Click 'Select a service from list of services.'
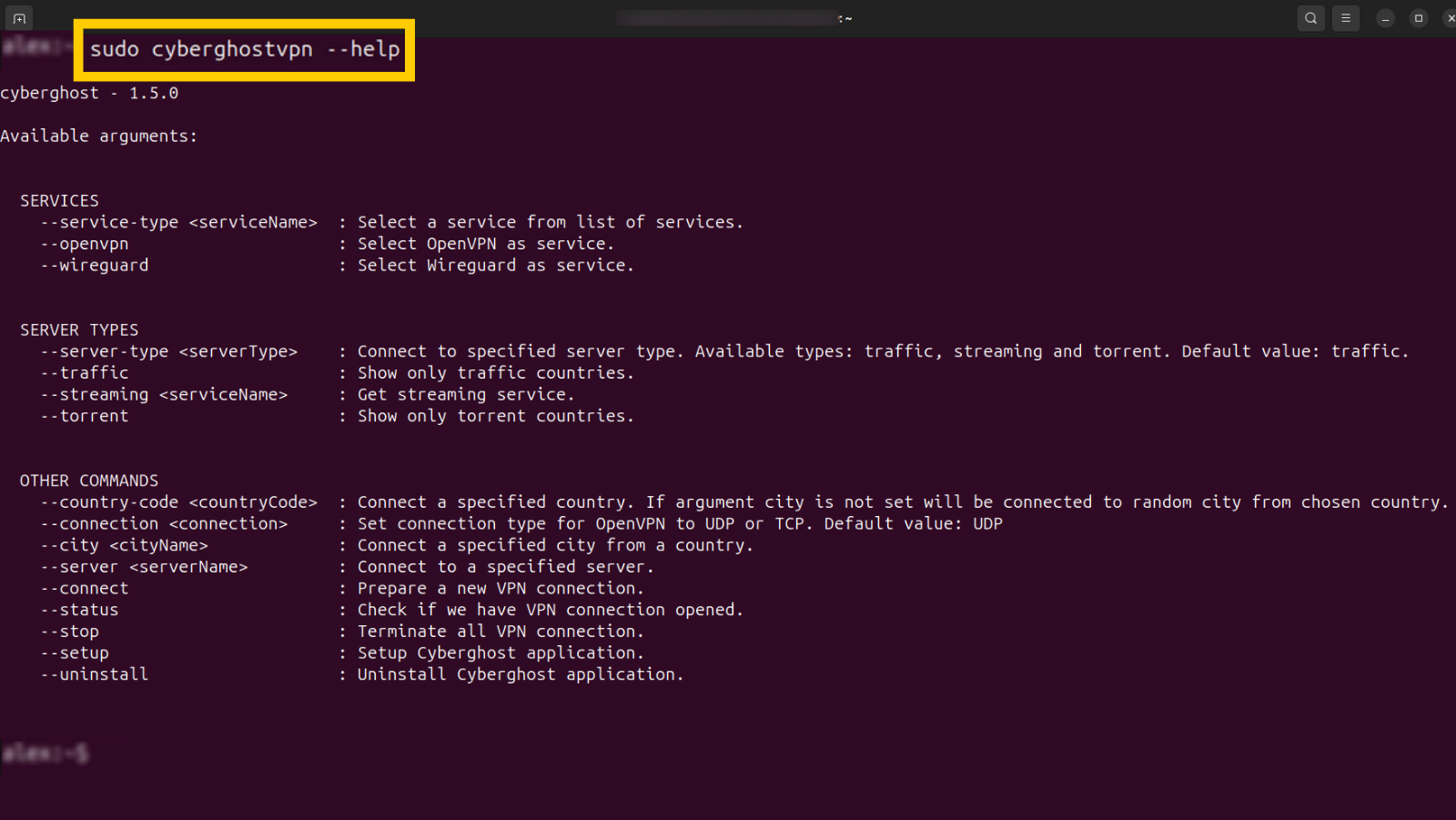 (551, 222)
